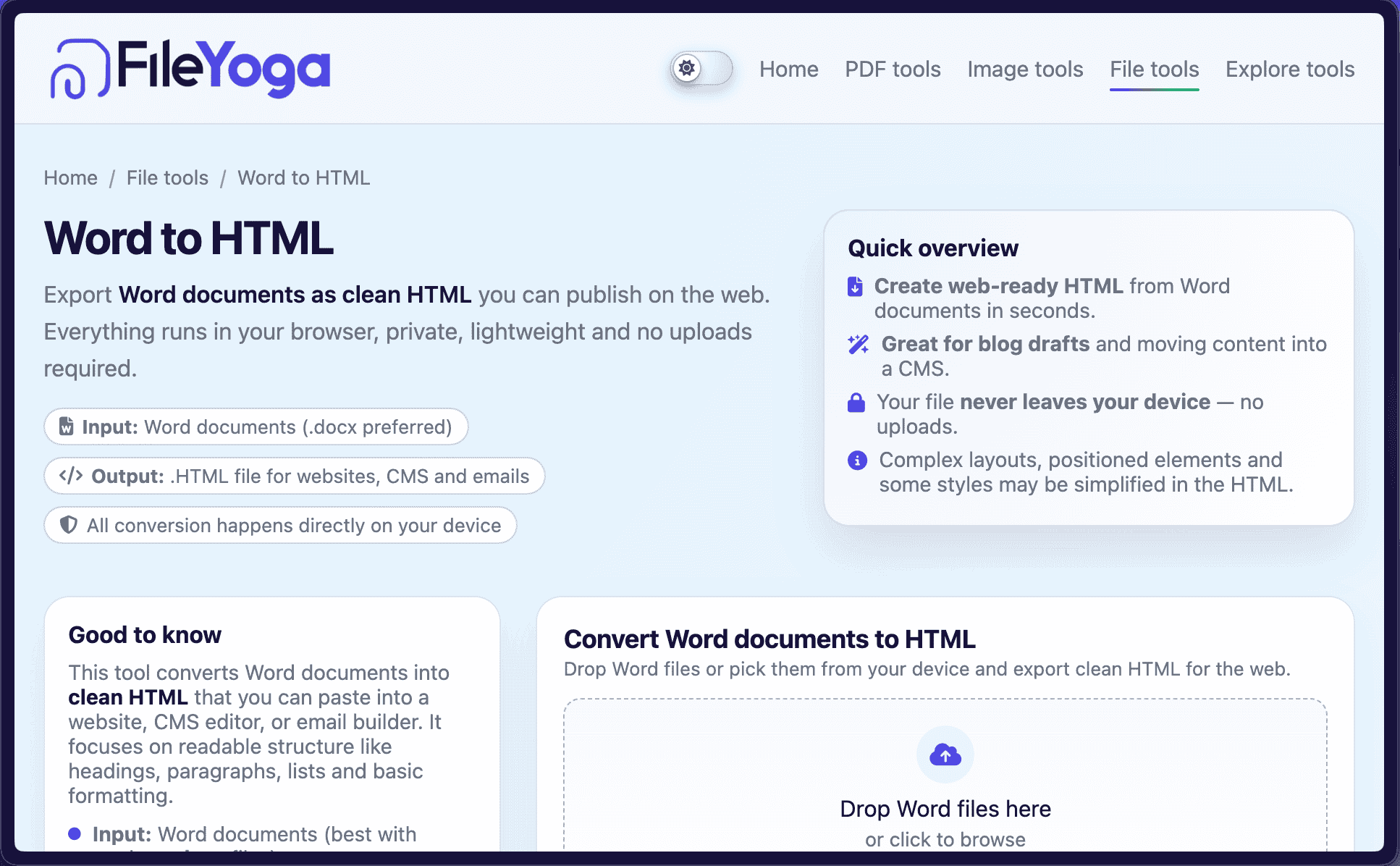This screenshot has height=866, width=1400.
Task: Go to File tools in the breadcrumb
Action: click(x=167, y=178)
